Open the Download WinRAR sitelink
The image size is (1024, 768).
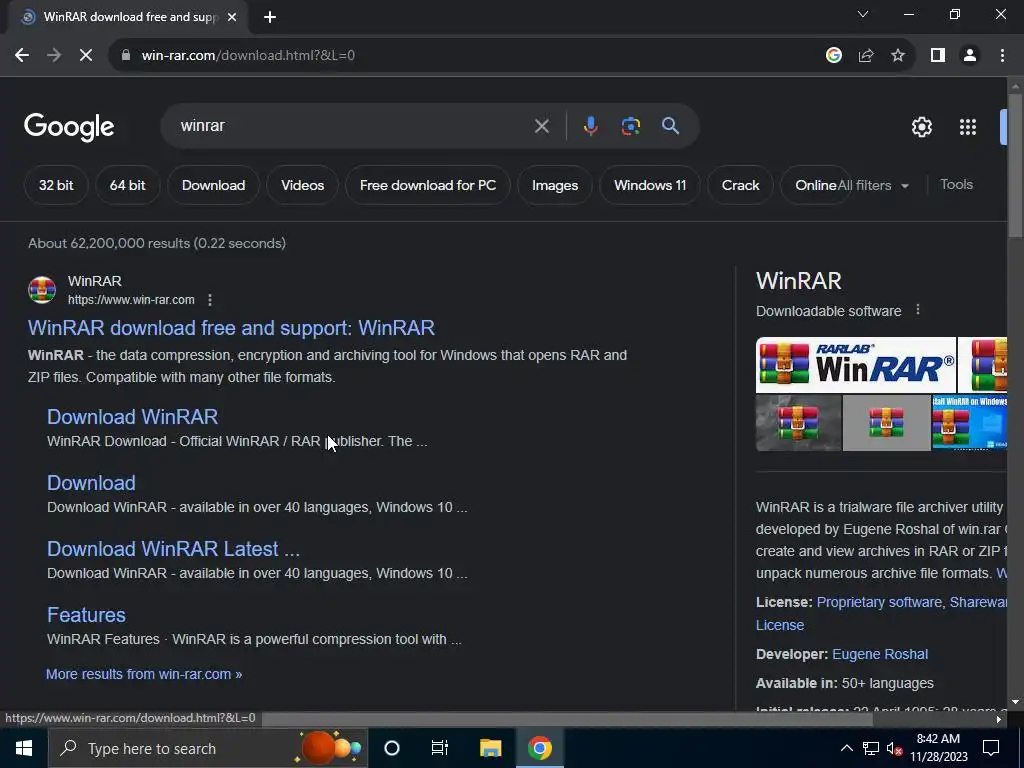(133, 417)
